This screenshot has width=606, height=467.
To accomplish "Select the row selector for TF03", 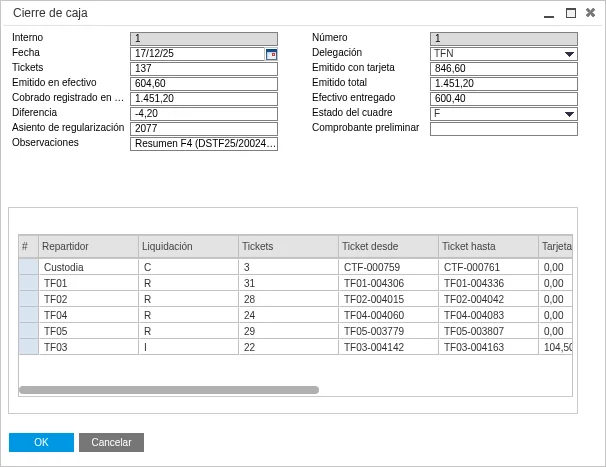I will pos(29,347).
